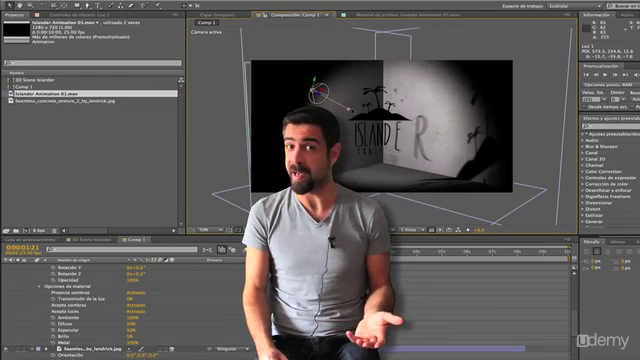Create a new composition from Project panel

pos(26,231)
